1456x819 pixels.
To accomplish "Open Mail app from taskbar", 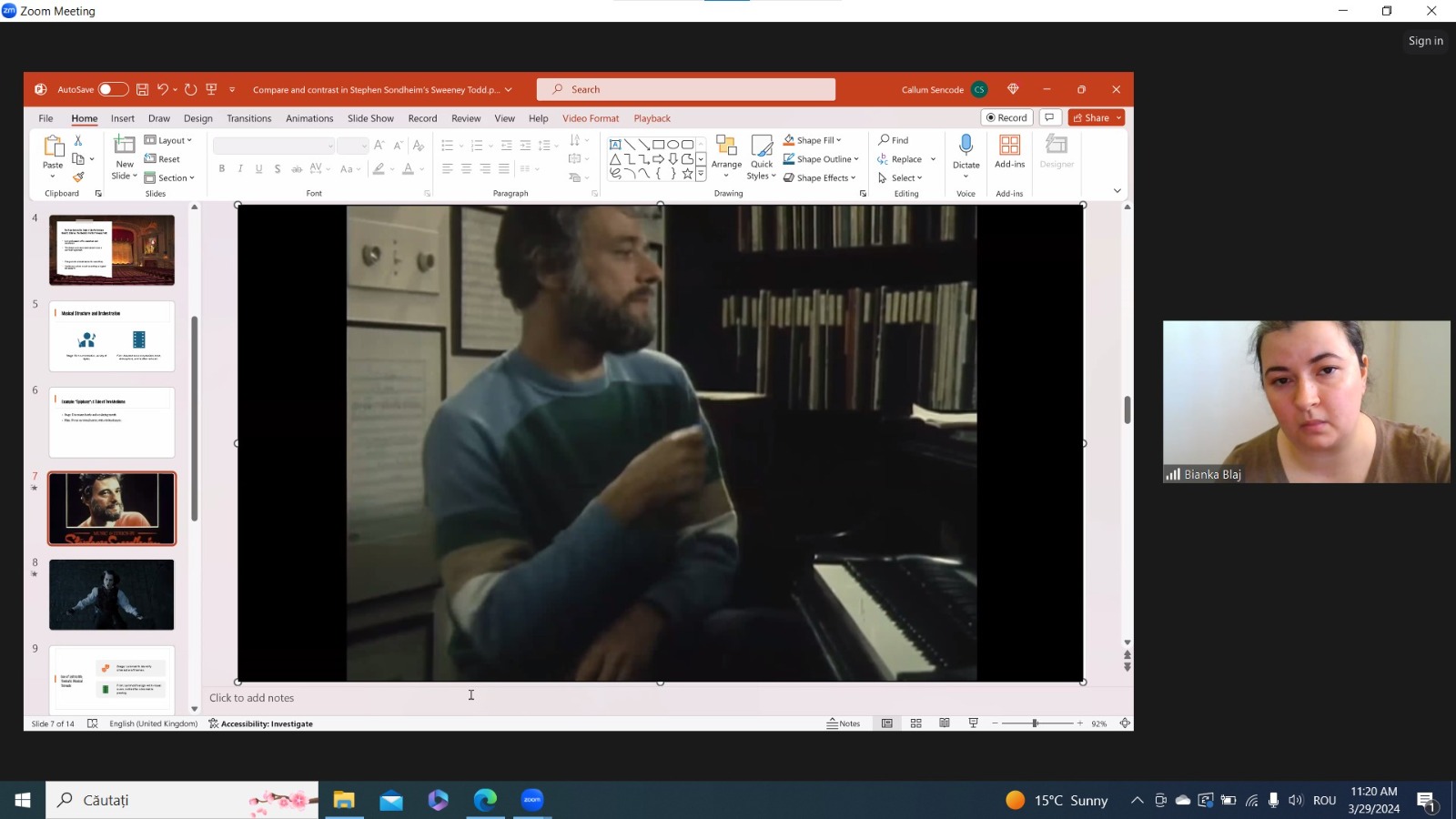I will 391,800.
